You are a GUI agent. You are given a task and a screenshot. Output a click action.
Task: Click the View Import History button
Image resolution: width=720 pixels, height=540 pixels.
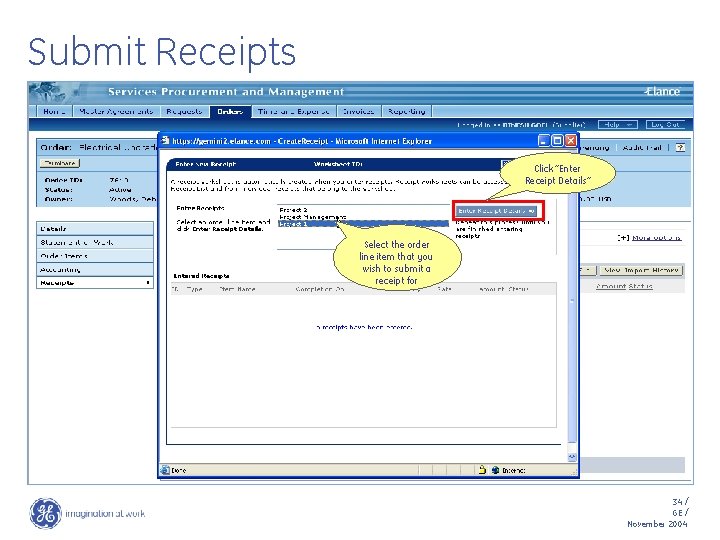click(641, 270)
